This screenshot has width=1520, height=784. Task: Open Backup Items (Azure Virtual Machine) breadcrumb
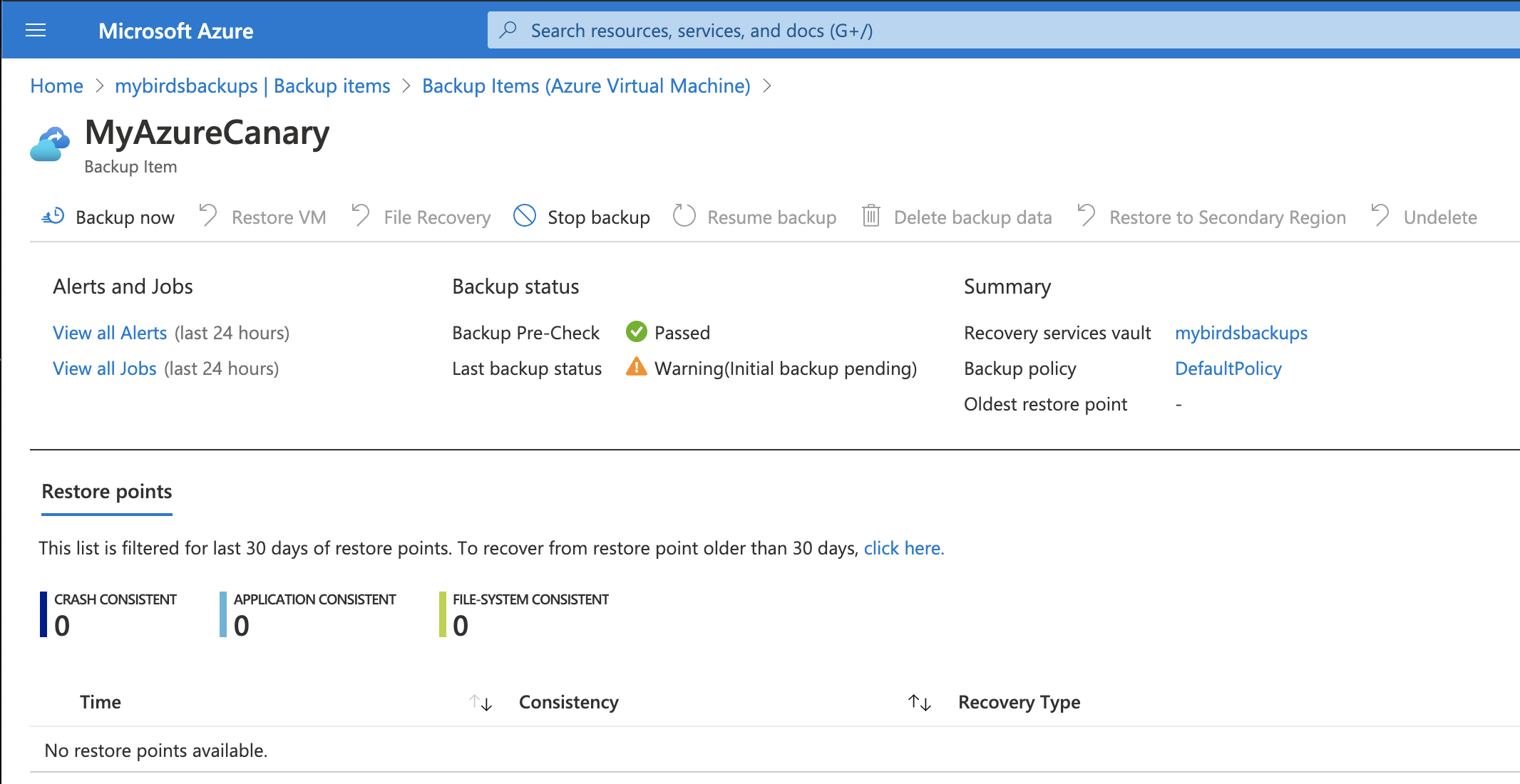pyautogui.click(x=586, y=86)
